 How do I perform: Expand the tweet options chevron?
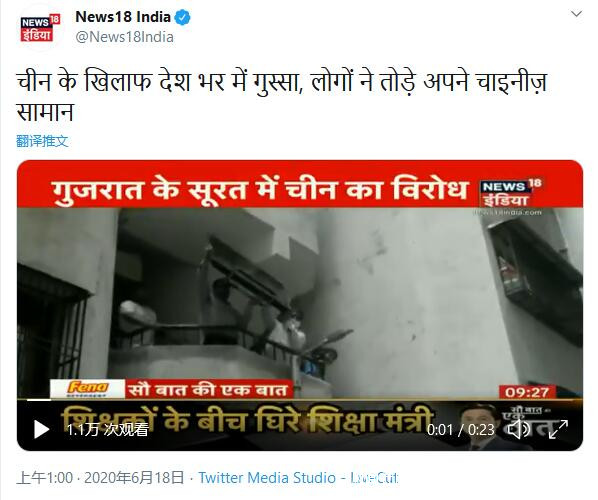[576, 14]
